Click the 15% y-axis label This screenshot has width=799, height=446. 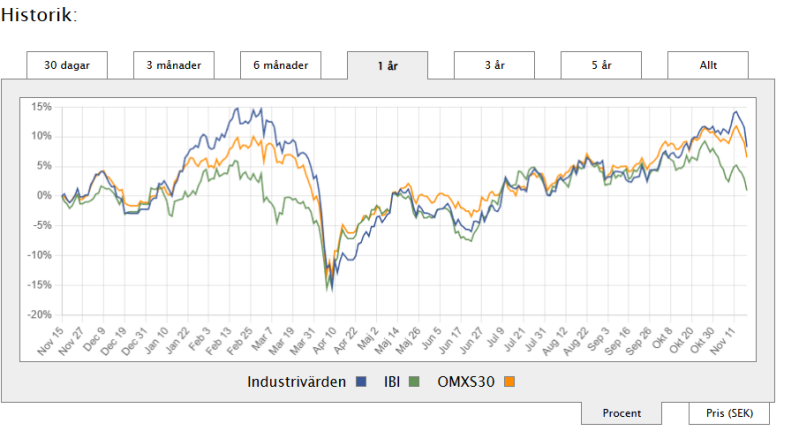coord(41,106)
